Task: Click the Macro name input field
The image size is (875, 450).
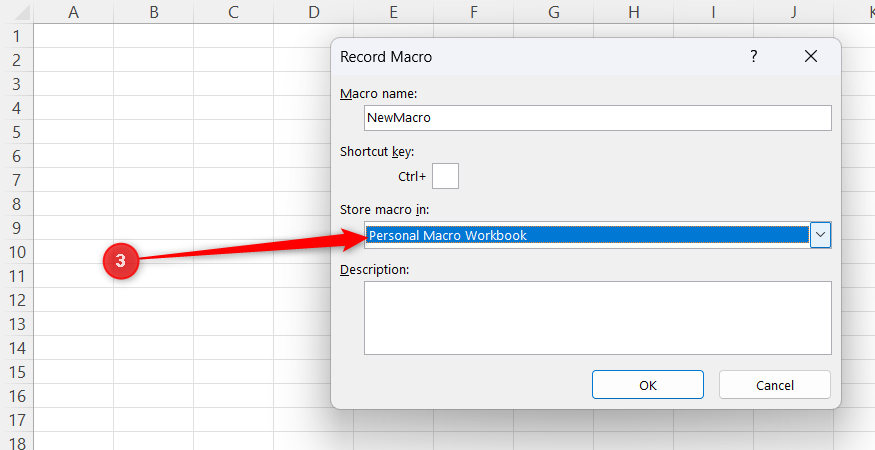Action: [x=598, y=118]
